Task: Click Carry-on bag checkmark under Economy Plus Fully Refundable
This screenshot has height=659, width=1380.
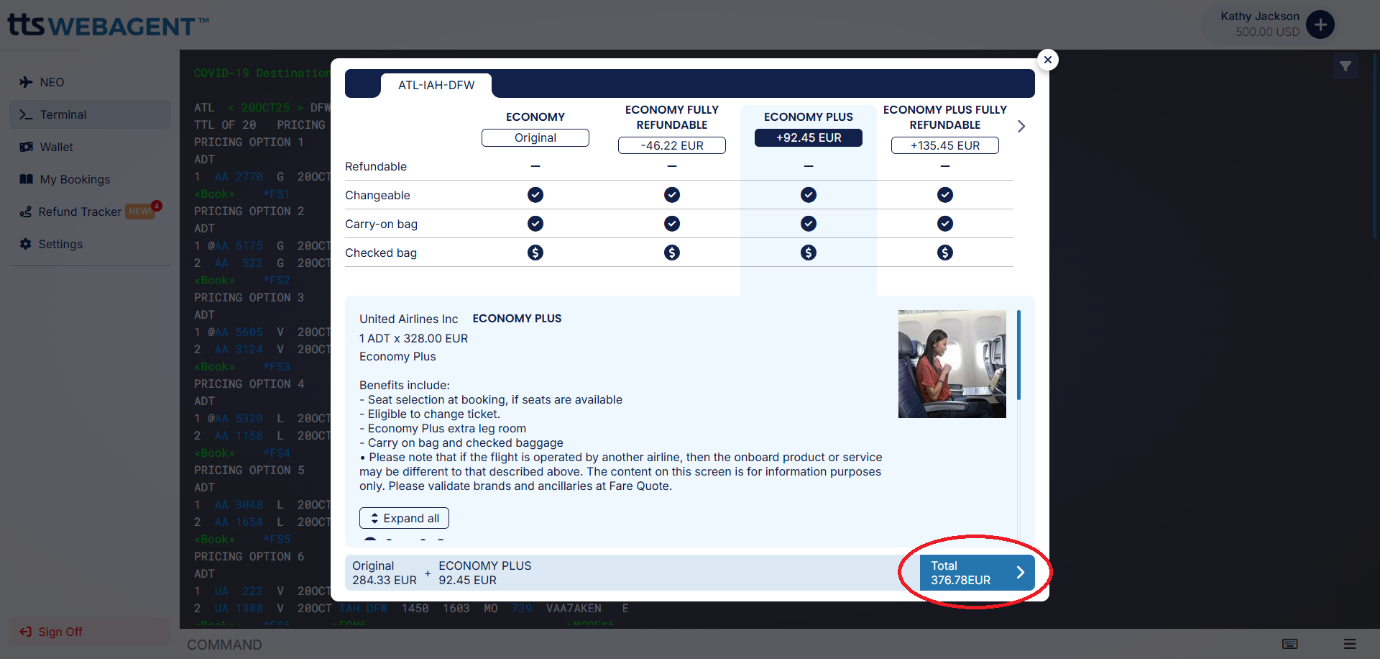Action: tap(945, 224)
